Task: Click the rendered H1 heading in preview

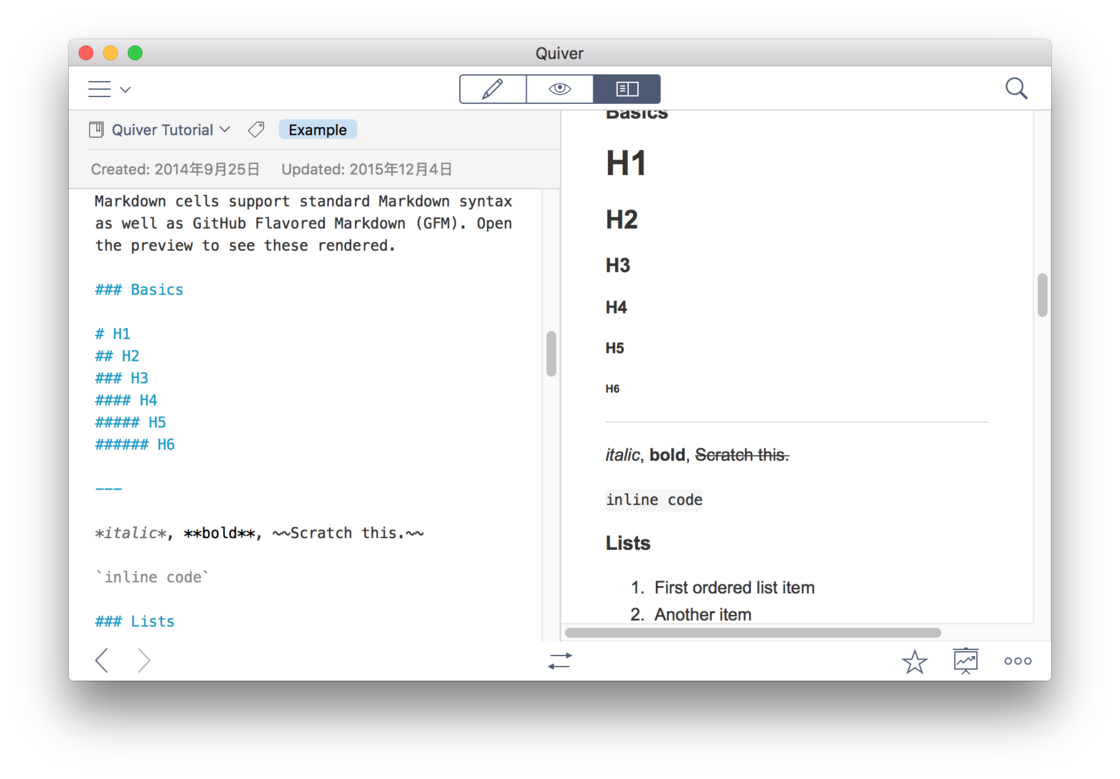Action: click(626, 163)
